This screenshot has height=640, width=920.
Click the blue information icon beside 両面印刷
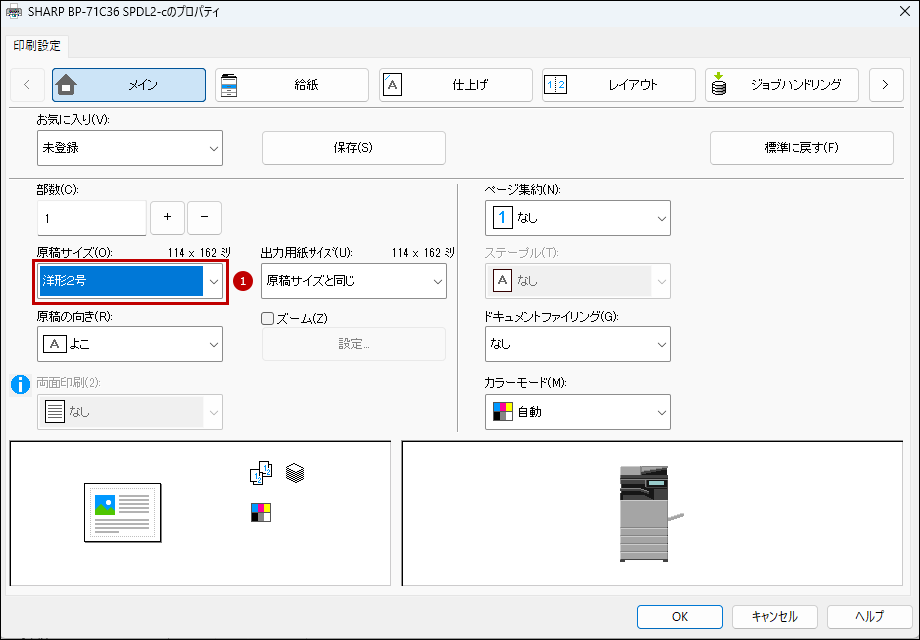click(x=20, y=384)
